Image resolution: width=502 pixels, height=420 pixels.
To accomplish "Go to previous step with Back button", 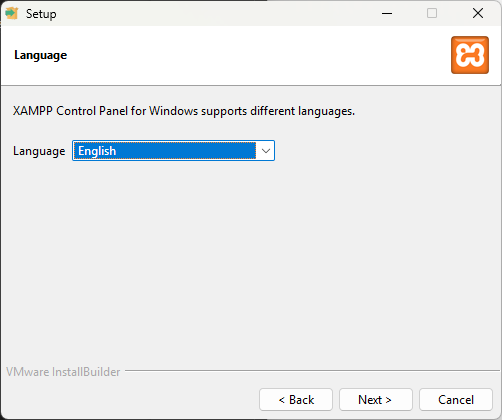I will pyautogui.click(x=296, y=399).
